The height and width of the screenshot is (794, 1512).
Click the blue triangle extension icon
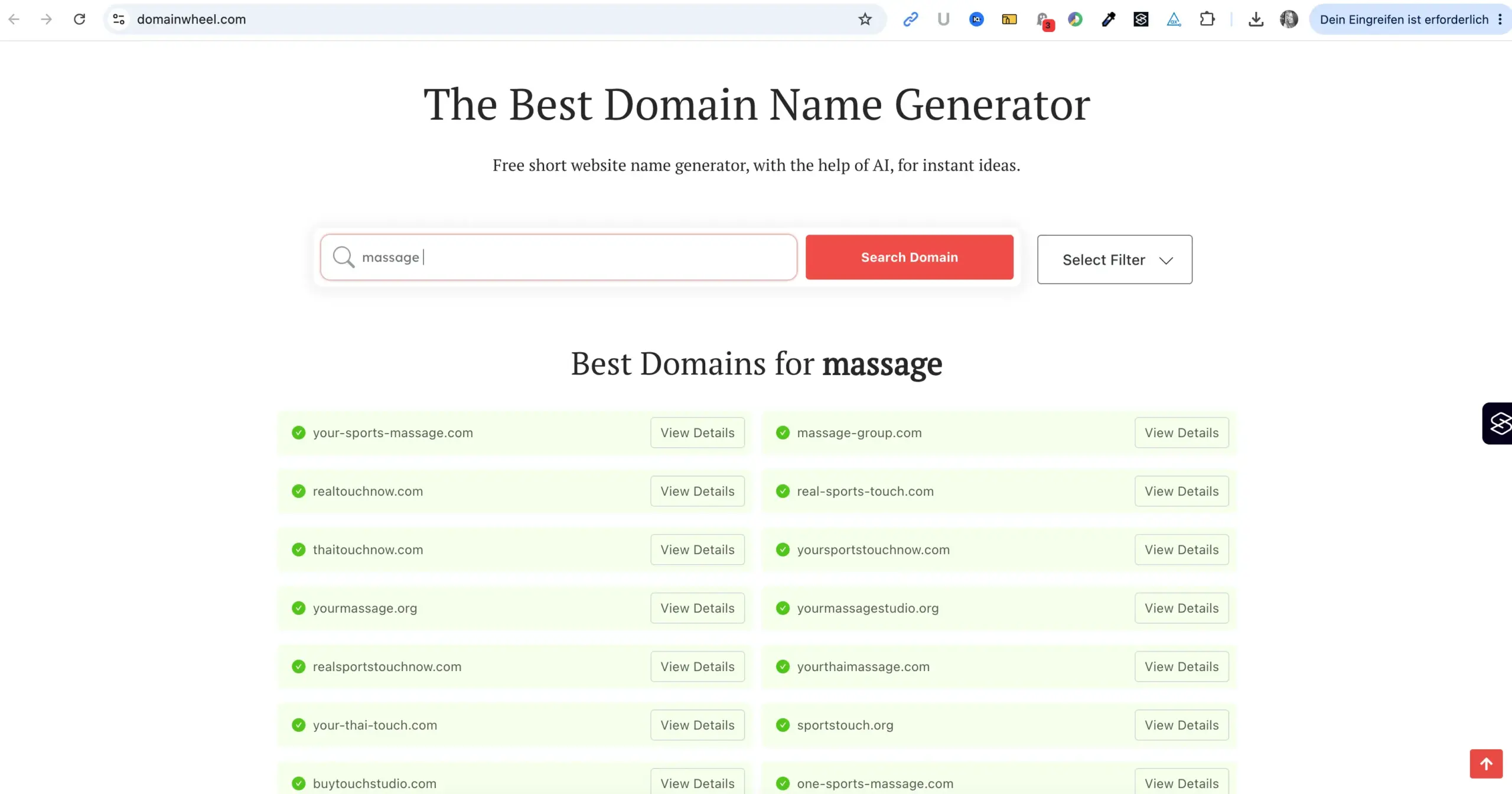[x=1174, y=19]
